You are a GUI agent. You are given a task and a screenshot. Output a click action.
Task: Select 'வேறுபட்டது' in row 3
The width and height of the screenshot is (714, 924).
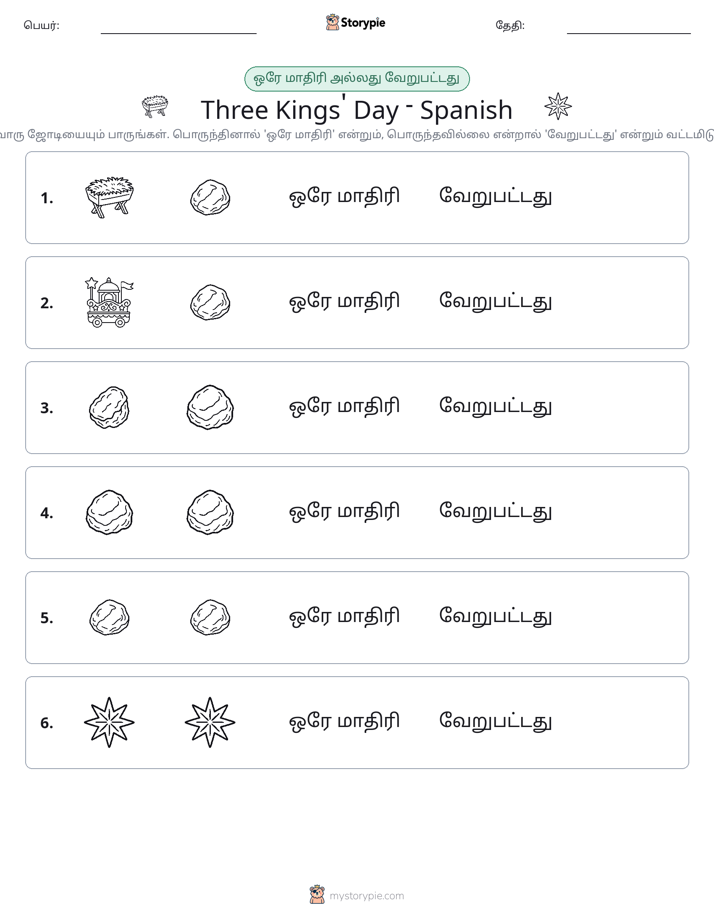tap(495, 407)
